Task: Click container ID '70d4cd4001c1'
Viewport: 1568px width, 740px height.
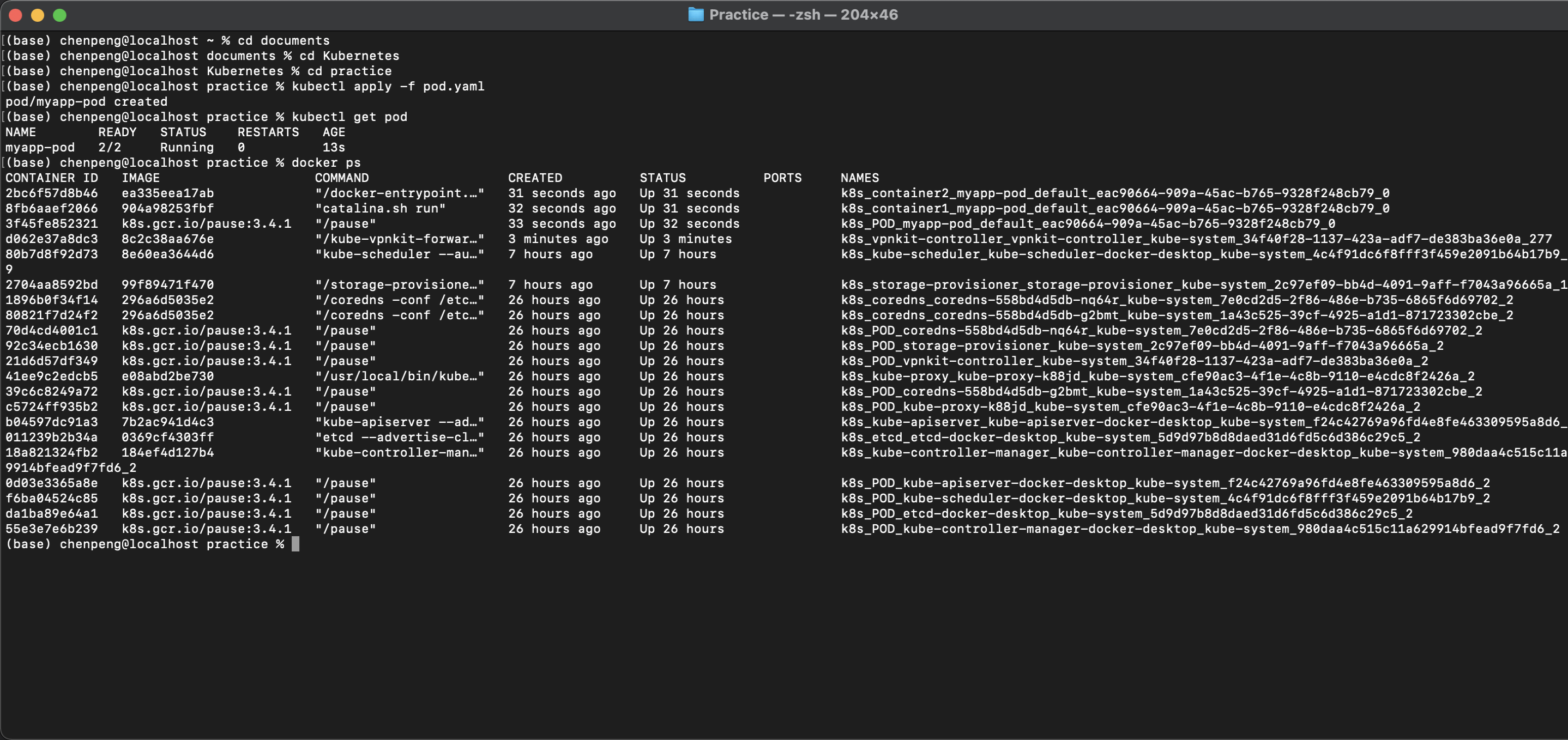Action: (x=52, y=330)
